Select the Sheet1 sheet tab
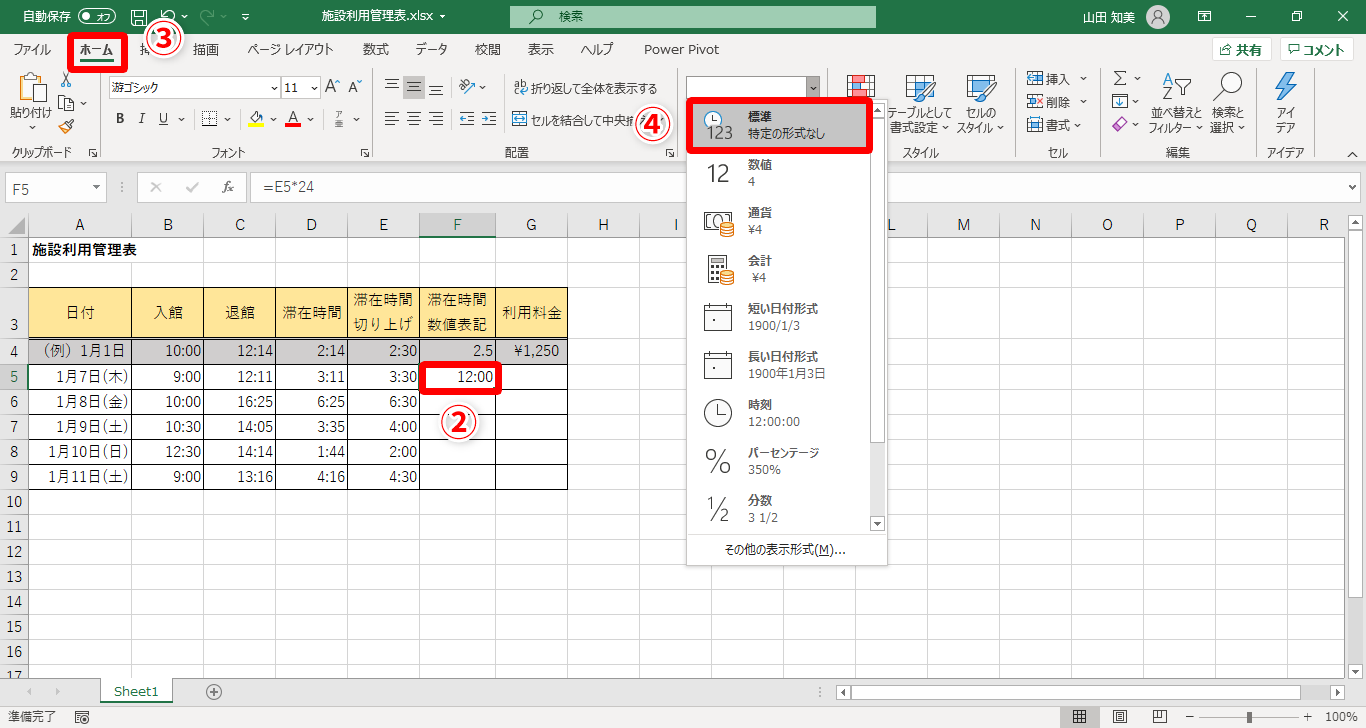This screenshot has height=728, width=1366. point(137,691)
